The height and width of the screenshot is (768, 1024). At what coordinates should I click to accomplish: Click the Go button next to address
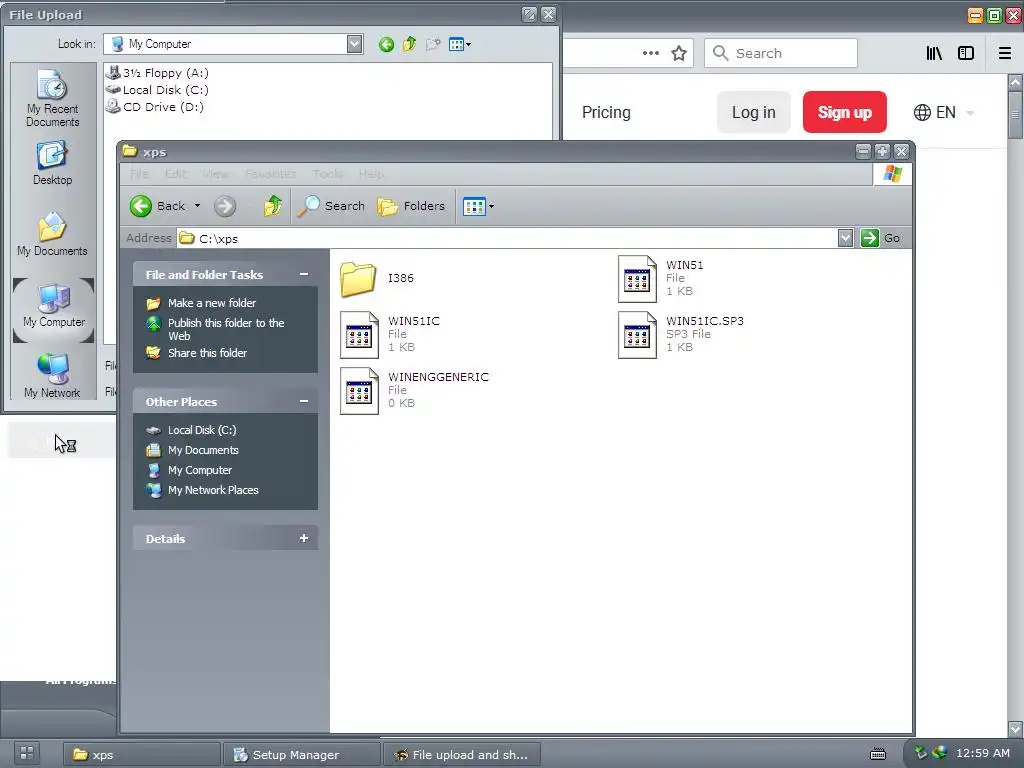(x=881, y=238)
